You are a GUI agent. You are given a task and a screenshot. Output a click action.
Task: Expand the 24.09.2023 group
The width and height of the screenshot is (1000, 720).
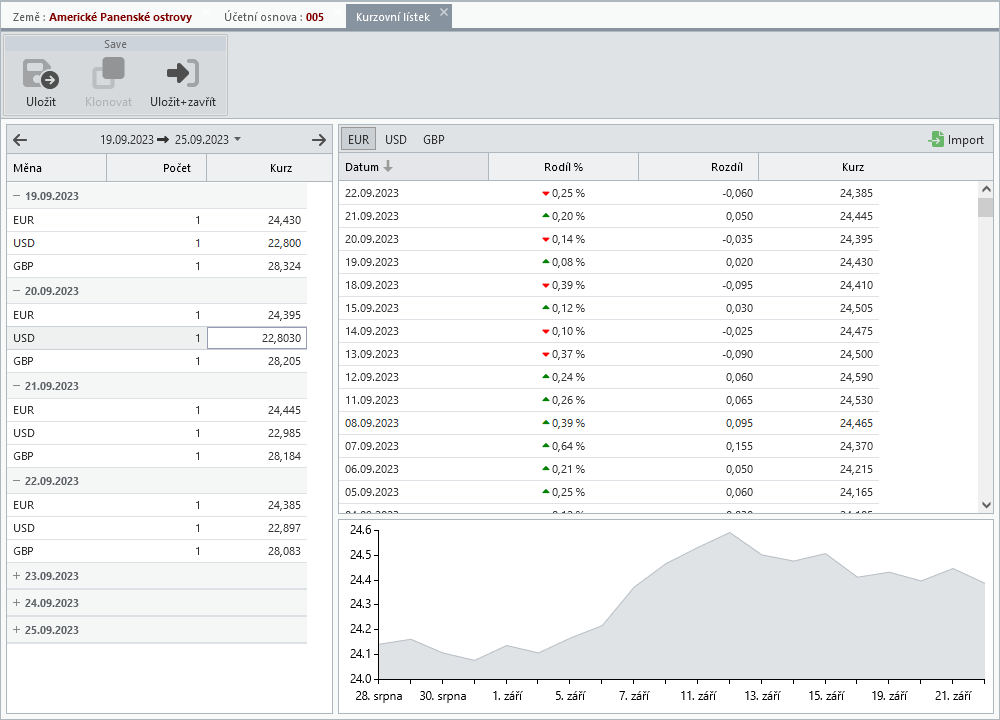tap(17, 602)
